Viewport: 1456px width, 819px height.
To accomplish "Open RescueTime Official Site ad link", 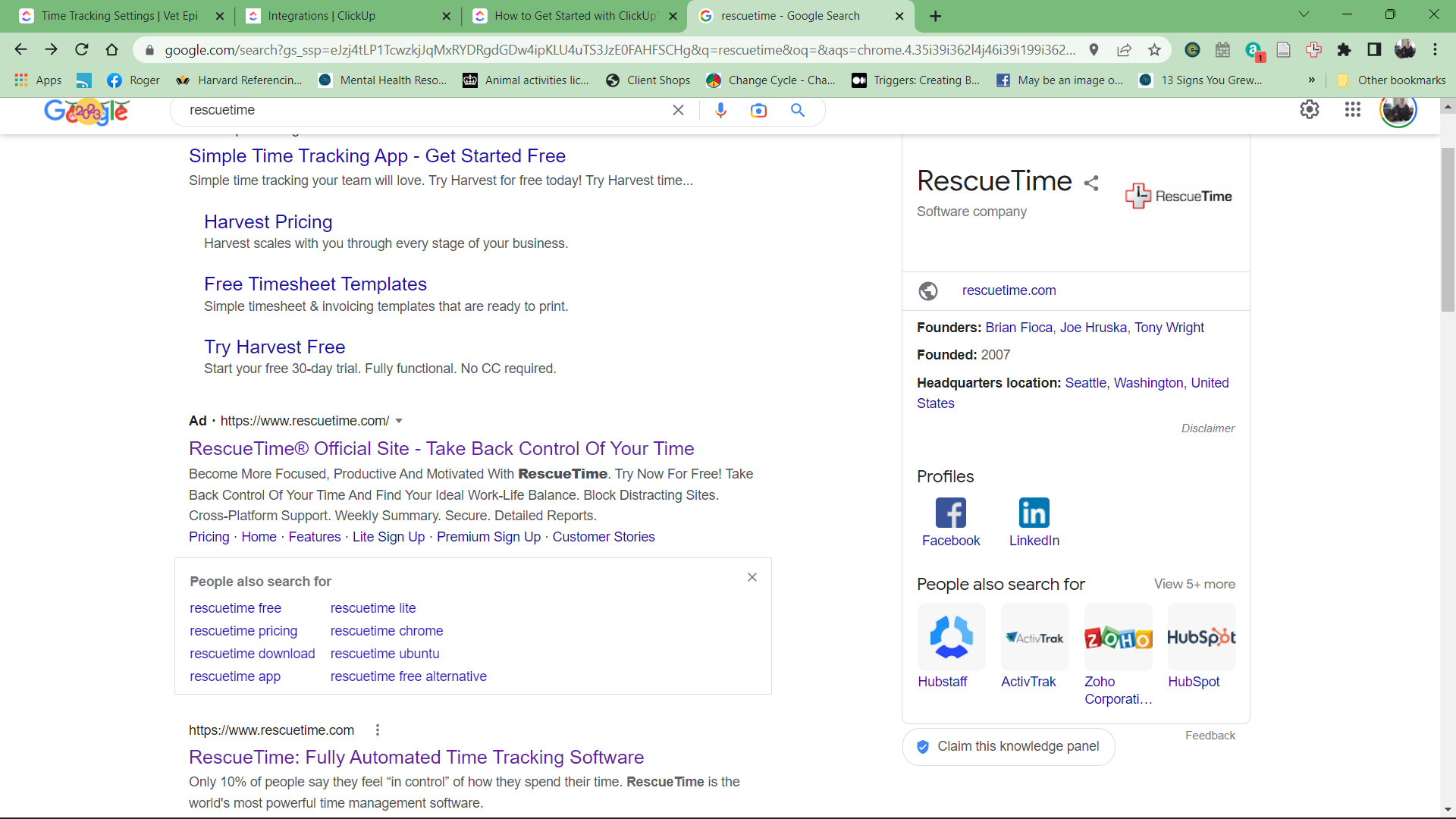I will click(441, 448).
